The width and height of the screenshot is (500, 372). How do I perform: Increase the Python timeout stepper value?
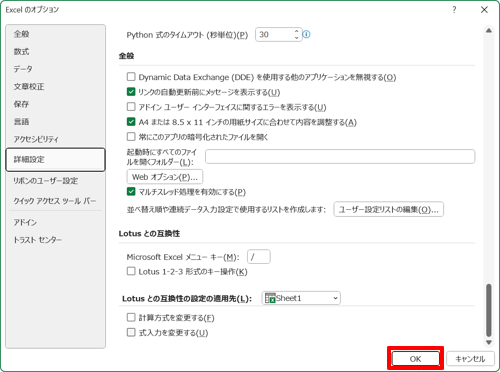tap(296, 31)
